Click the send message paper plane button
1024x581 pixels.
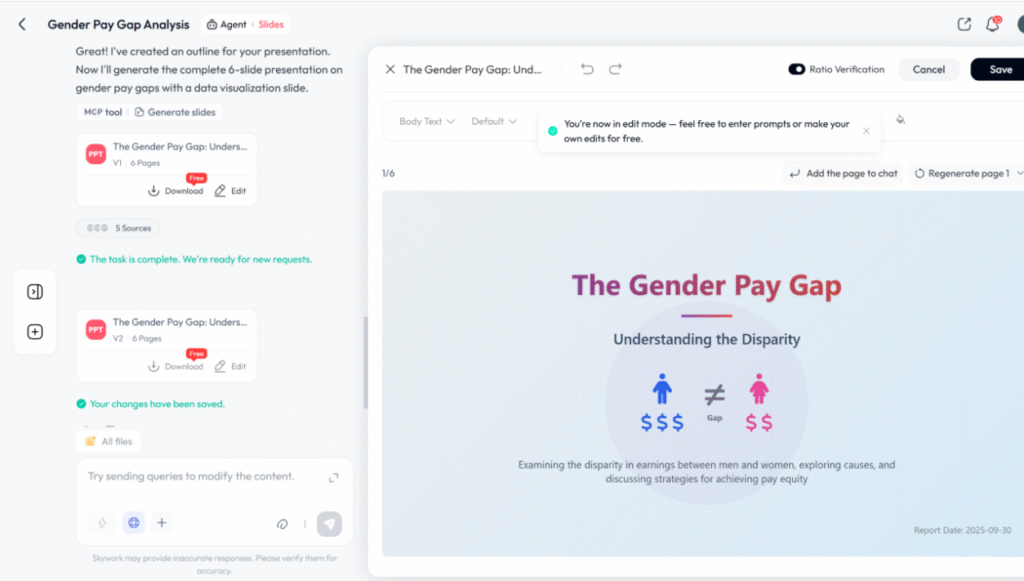(329, 523)
